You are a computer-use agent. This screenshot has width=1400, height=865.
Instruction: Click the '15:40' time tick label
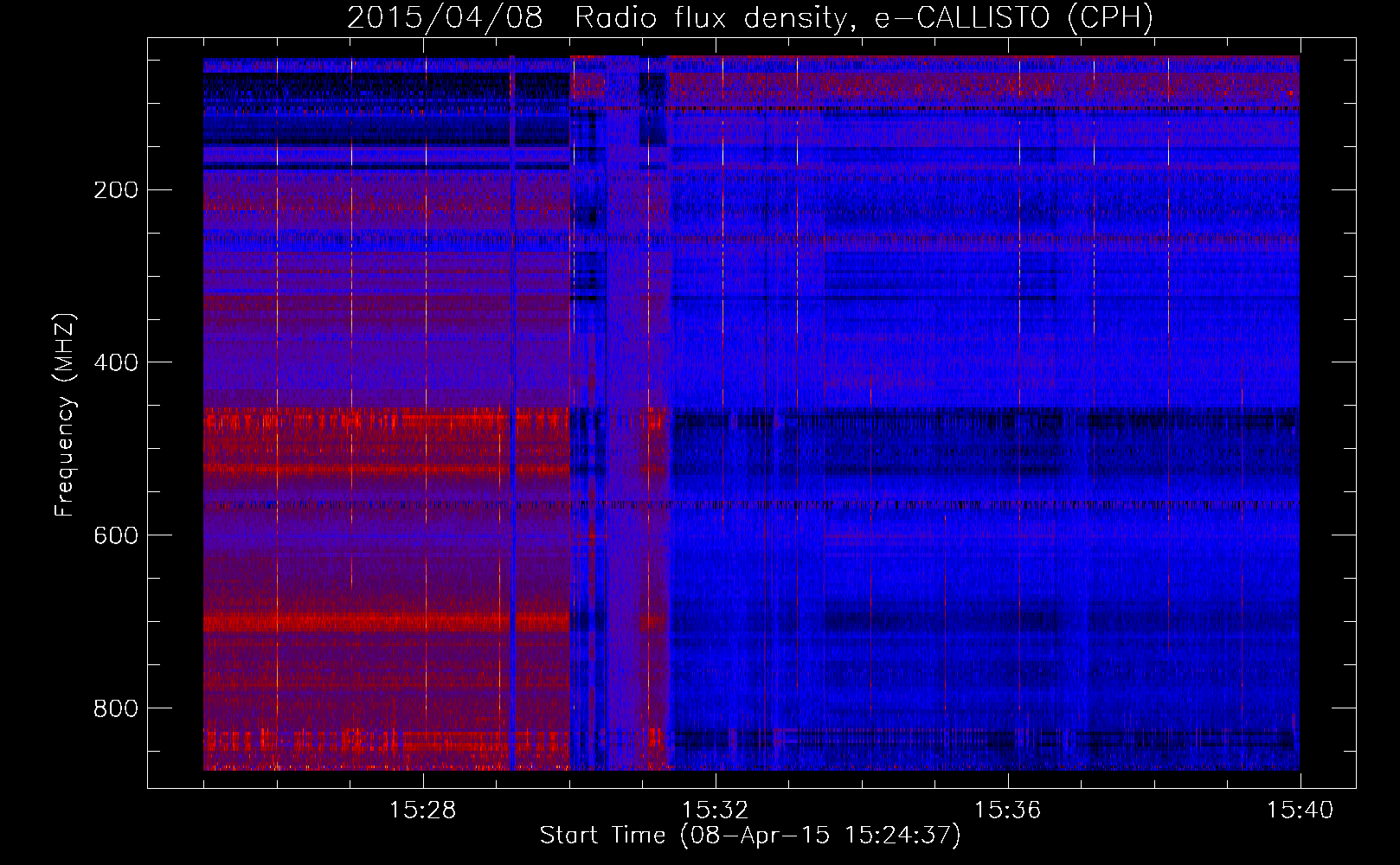[x=1300, y=810]
